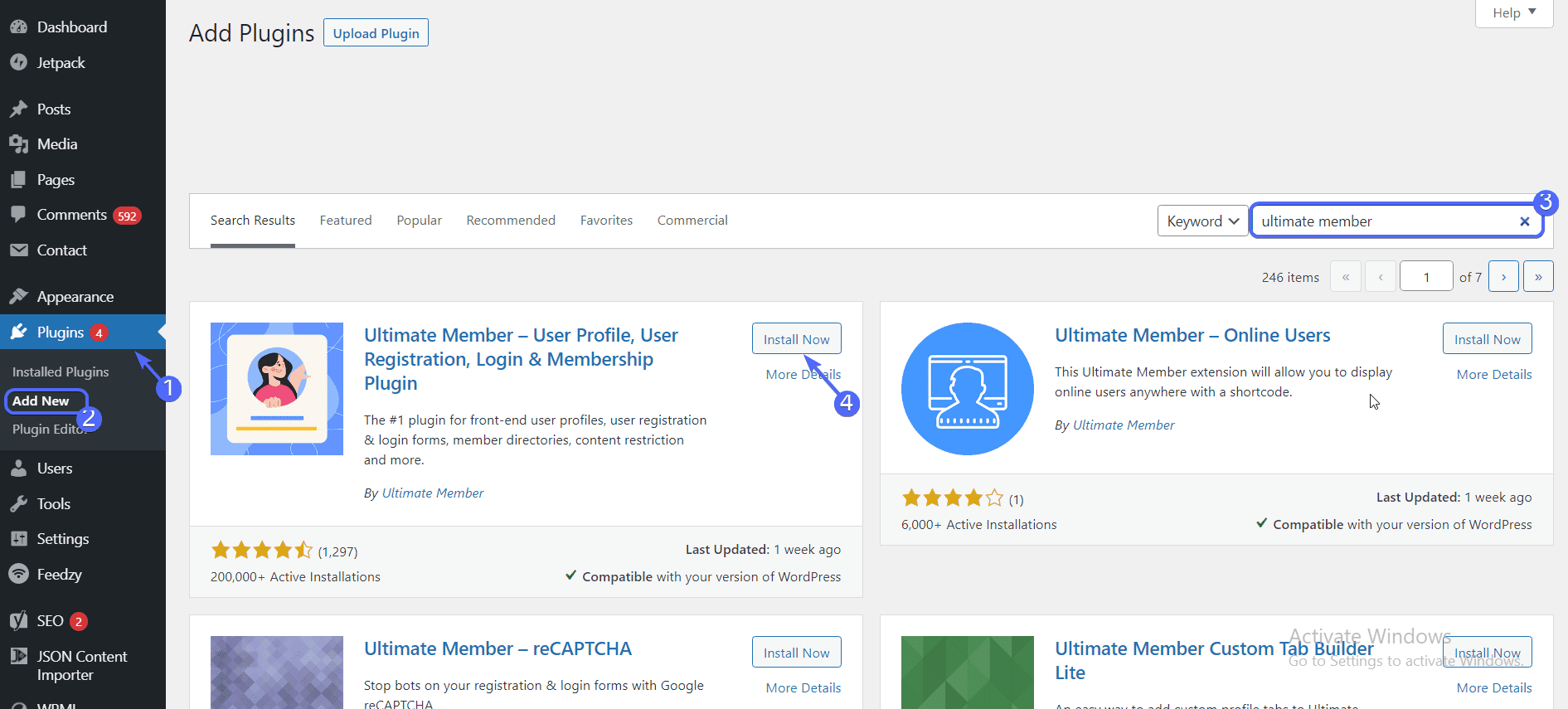Click the Pages icon in sidebar

point(18,180)
